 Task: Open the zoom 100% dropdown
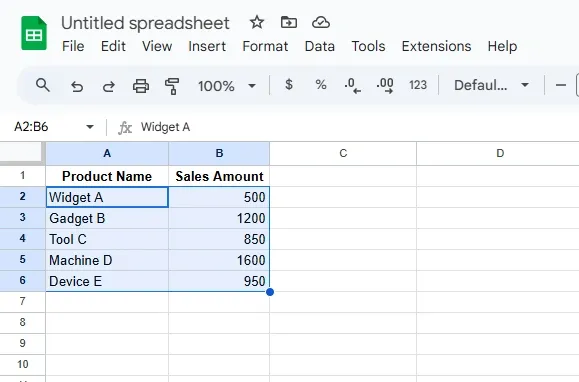coord(227,86)
